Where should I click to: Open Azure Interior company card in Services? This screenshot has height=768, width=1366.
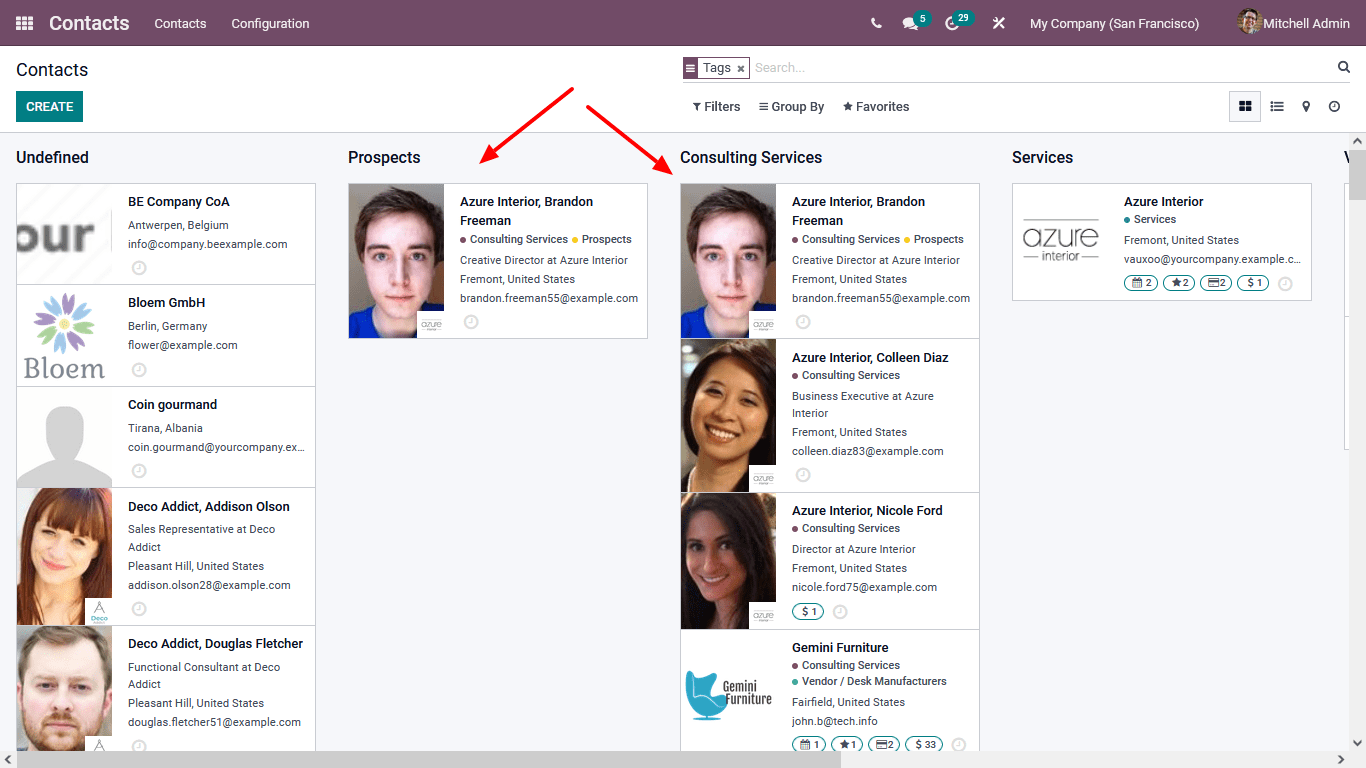coord(1162,242)
